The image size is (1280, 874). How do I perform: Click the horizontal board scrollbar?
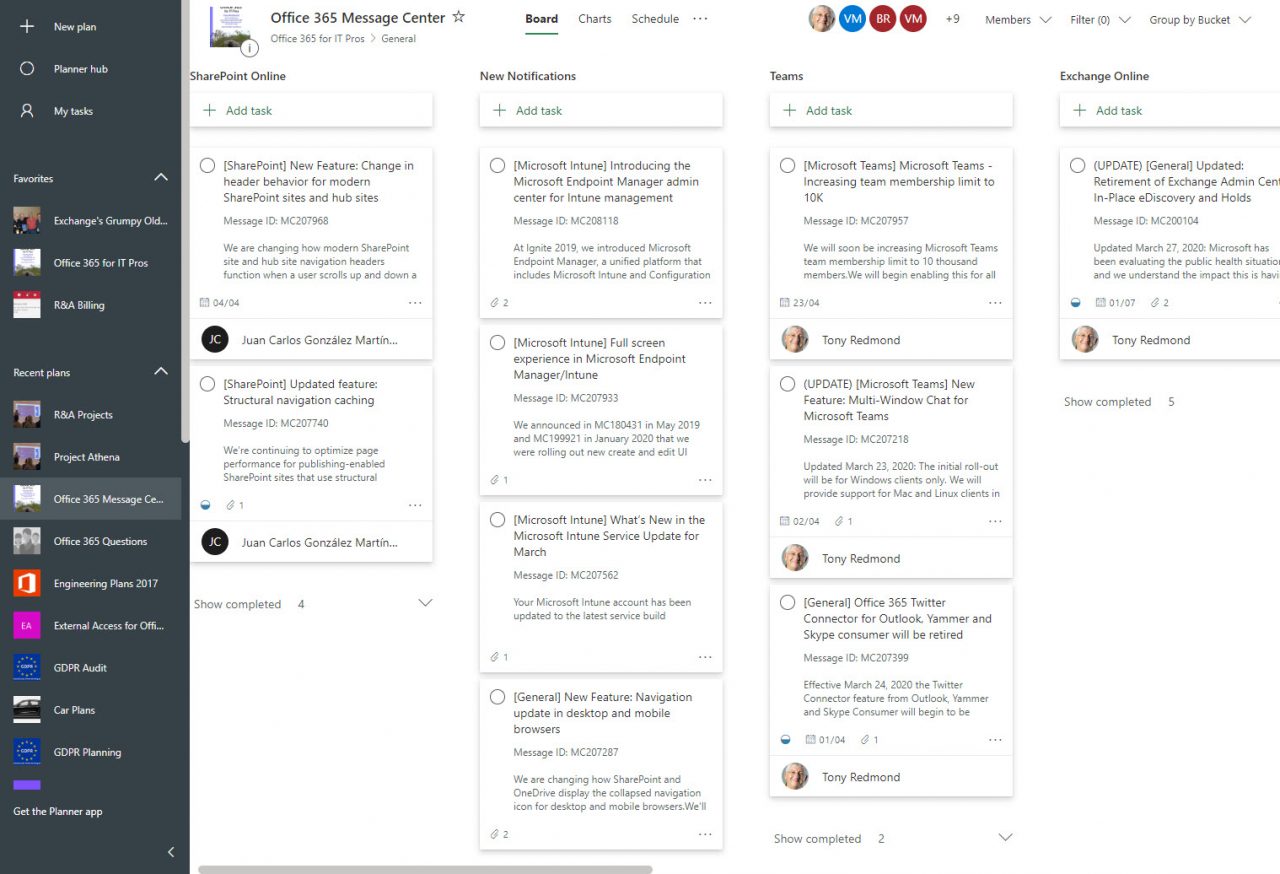click(425, 869)
